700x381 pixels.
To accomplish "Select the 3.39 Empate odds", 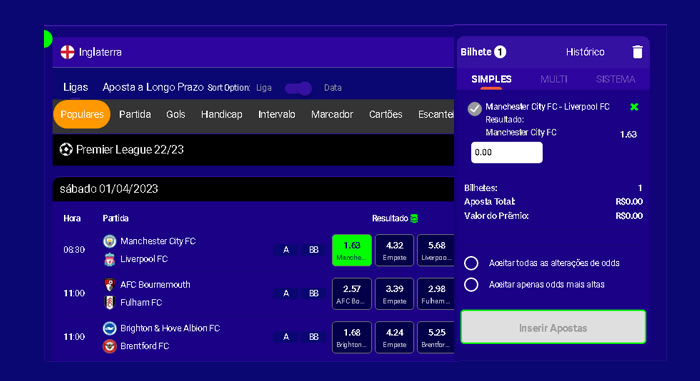I will [394, 293].
